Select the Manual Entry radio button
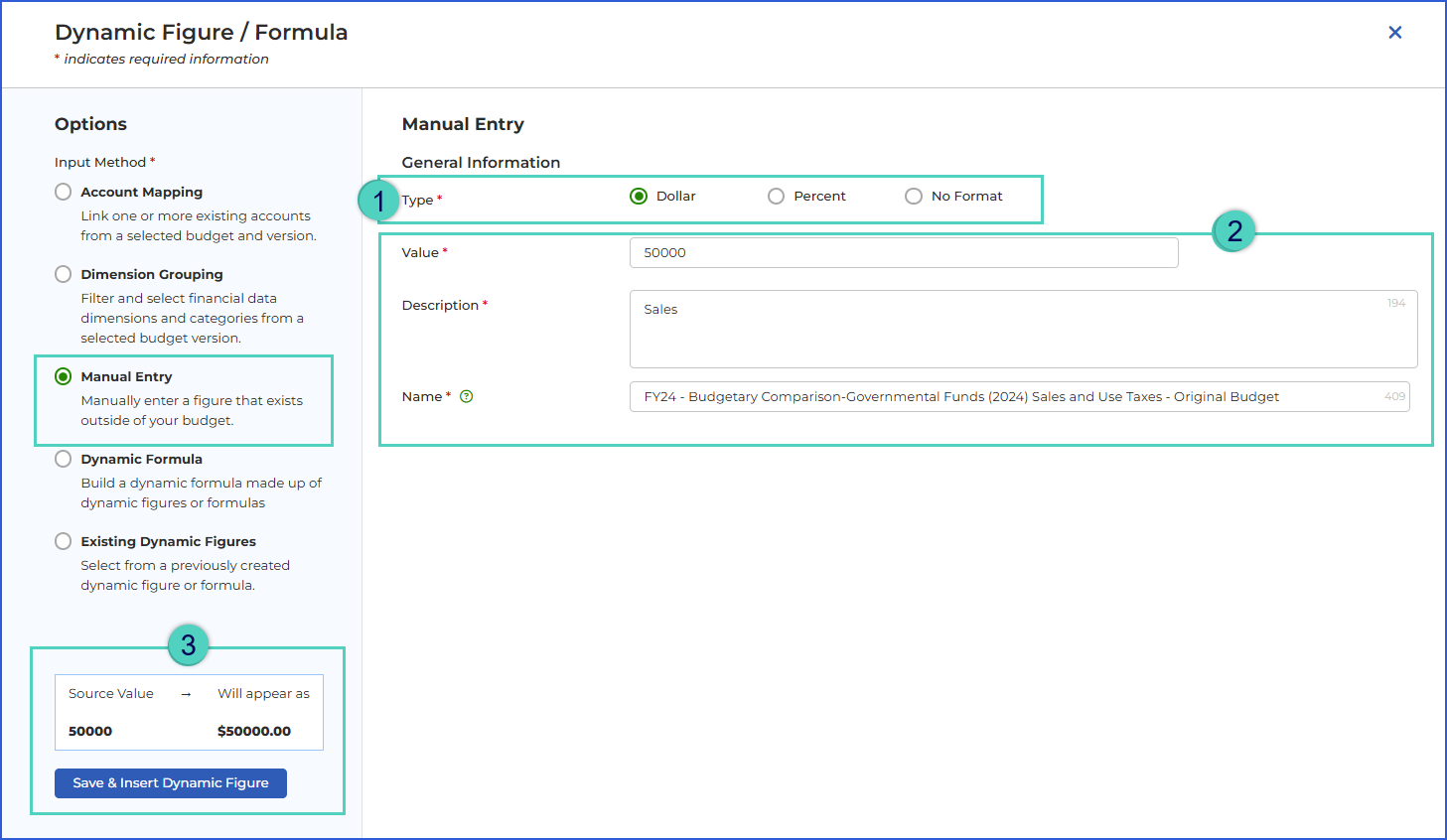The width and height of the screenshot is (1447, 840). coord(63,376)
